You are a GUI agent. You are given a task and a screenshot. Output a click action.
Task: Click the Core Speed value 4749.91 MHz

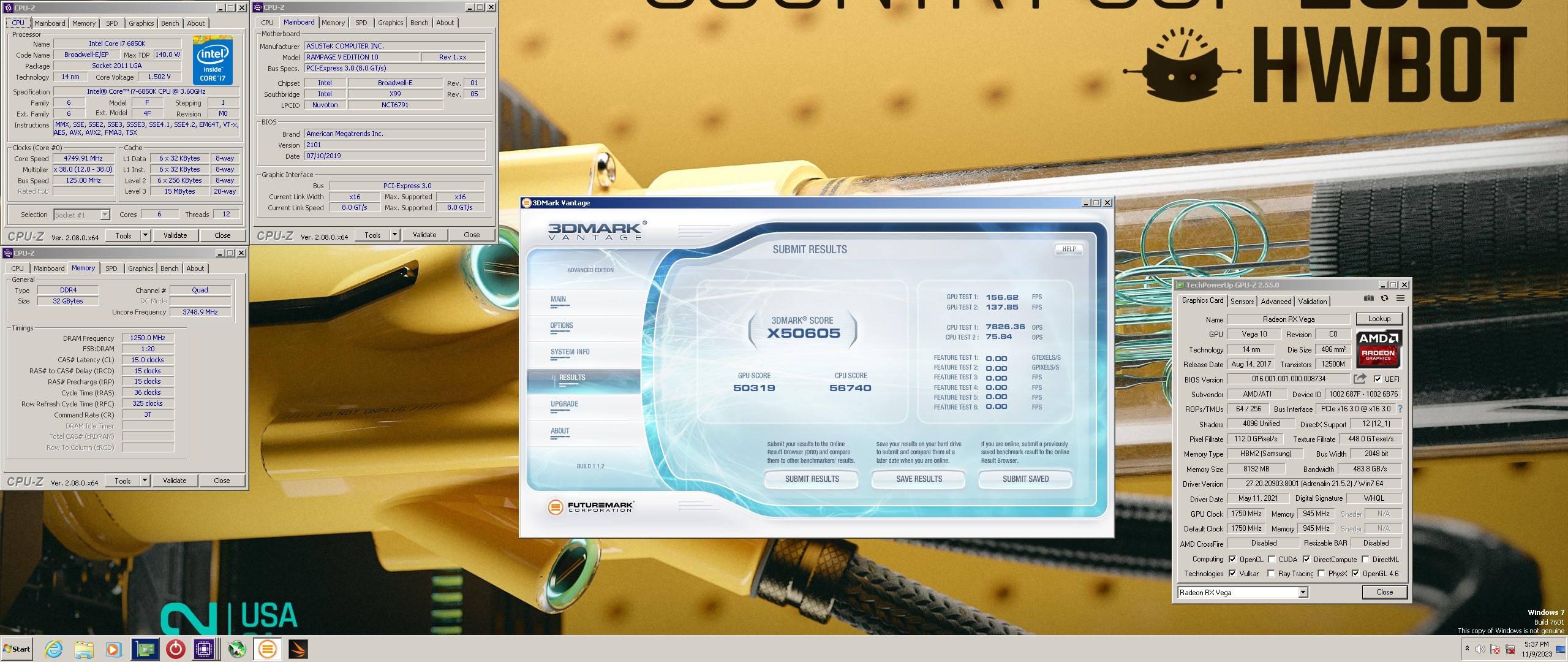click(83, 158)
